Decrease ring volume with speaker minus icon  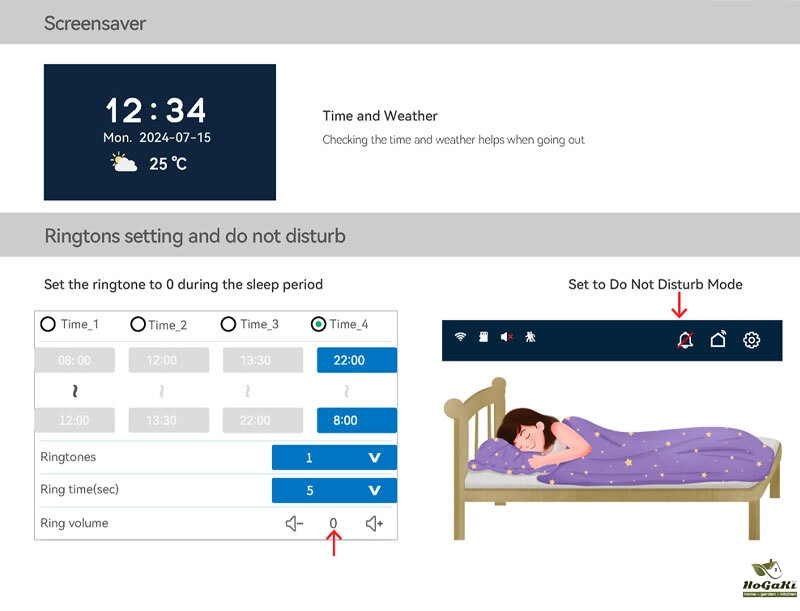tap(293, 523)
